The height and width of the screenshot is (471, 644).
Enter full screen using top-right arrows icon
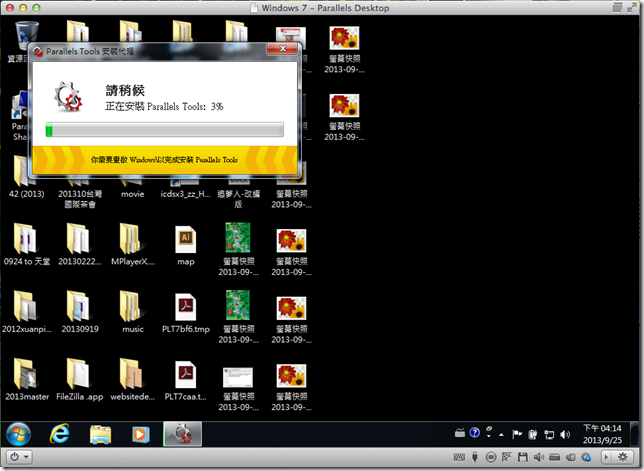[x=631, y=7]
